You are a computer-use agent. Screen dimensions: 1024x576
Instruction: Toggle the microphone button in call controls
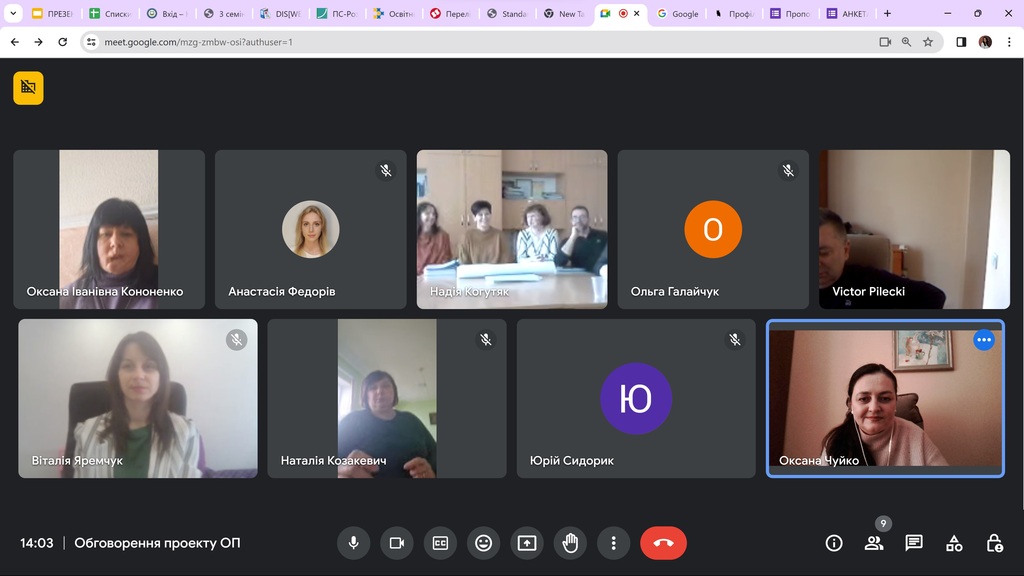point(353,543)
